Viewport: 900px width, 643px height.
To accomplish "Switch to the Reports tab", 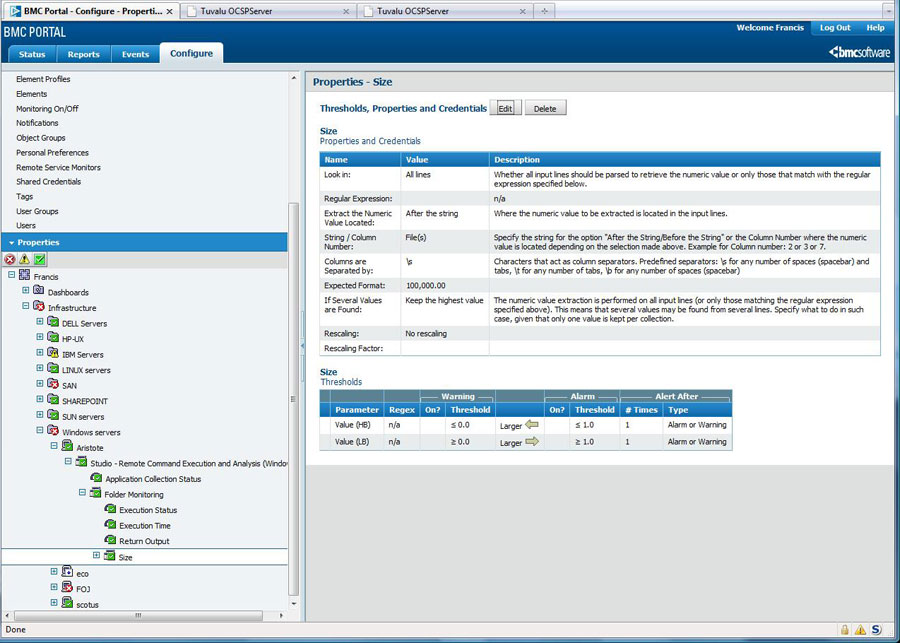I will click(83, 54).
